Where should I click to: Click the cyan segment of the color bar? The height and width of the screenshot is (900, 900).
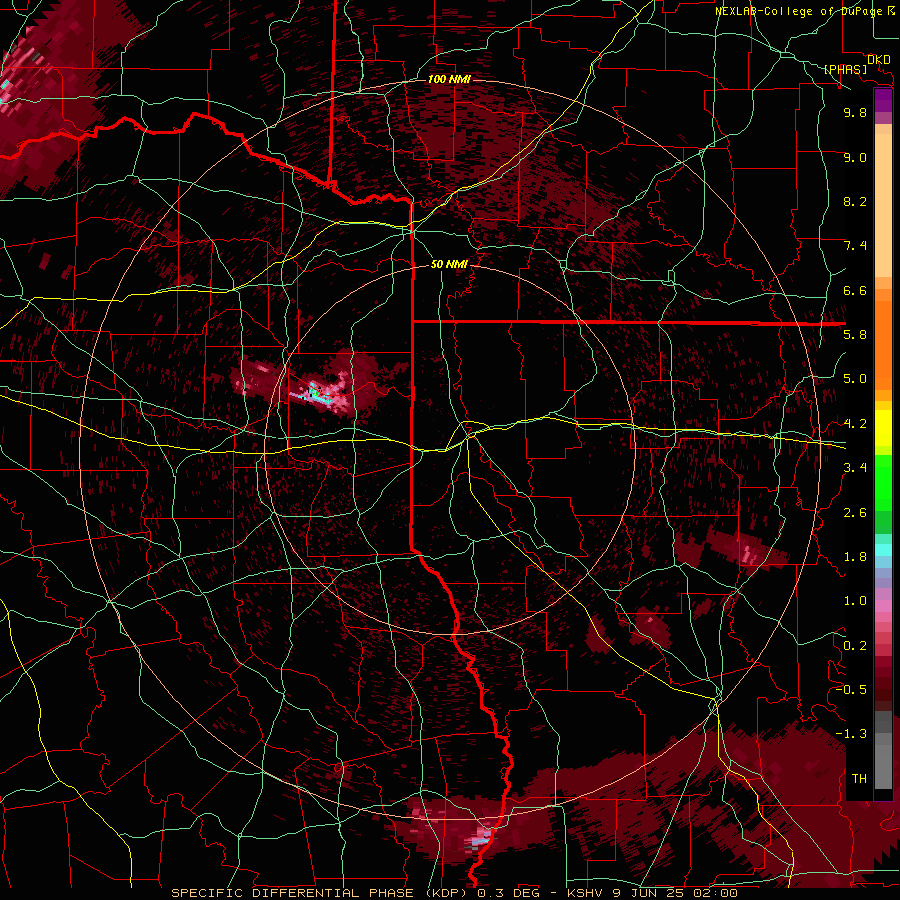click(883, 550)
